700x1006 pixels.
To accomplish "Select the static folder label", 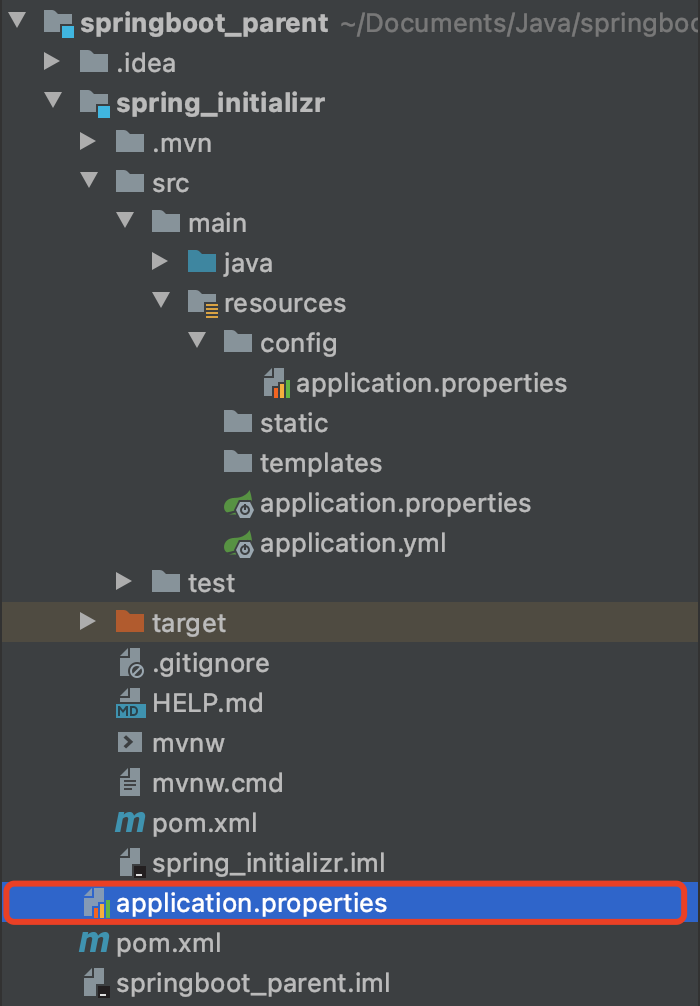I will coord(294,423).
